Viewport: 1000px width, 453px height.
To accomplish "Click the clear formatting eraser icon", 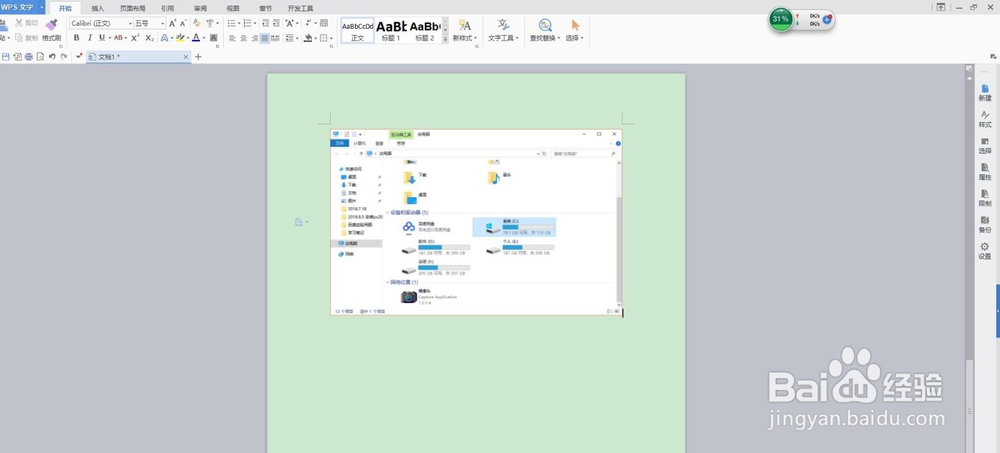I will pos(196,23).
